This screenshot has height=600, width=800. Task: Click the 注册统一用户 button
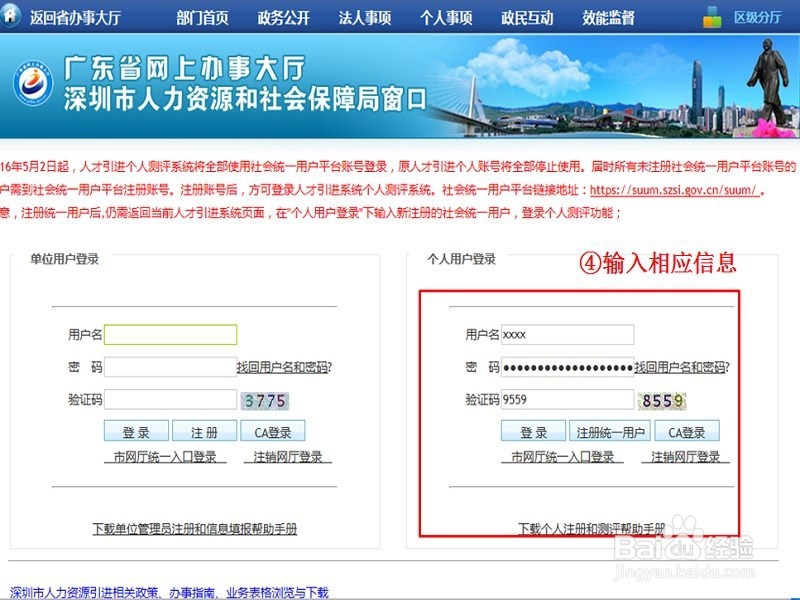point(610,431)
